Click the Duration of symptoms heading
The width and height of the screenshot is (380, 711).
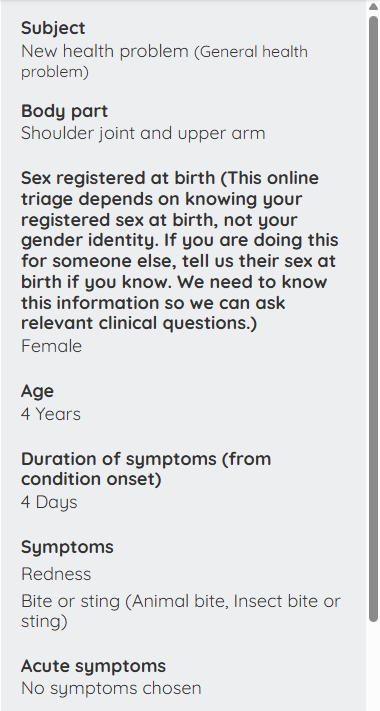click(146, 469)
